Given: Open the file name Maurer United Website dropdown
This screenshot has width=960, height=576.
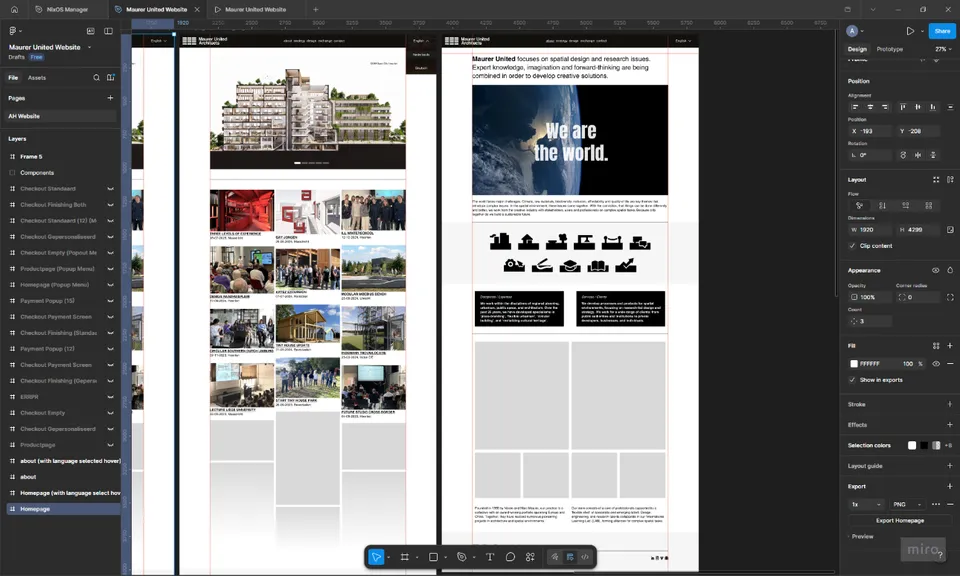Looking at the screenshot, I should pos(89,47).
